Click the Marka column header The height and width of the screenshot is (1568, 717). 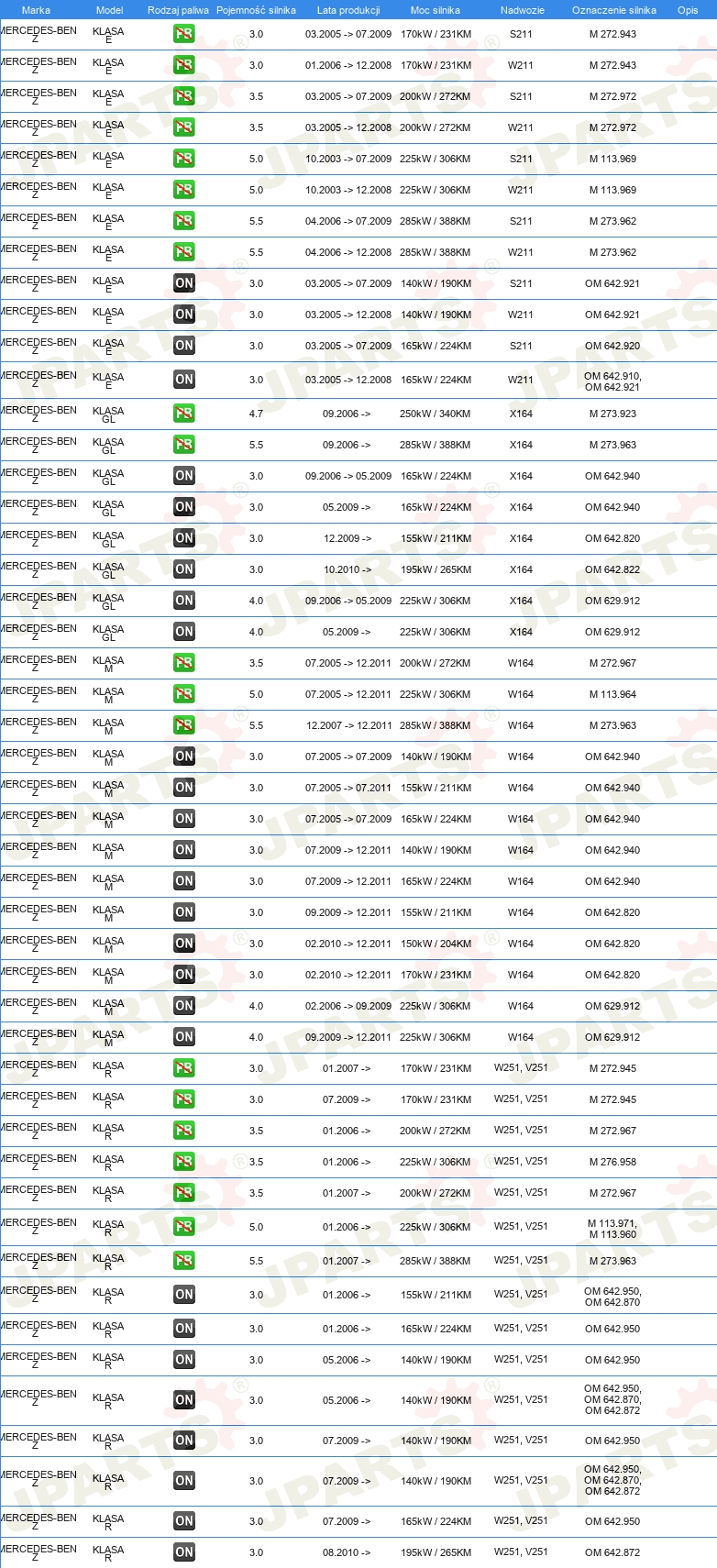(x=36, y=10)
